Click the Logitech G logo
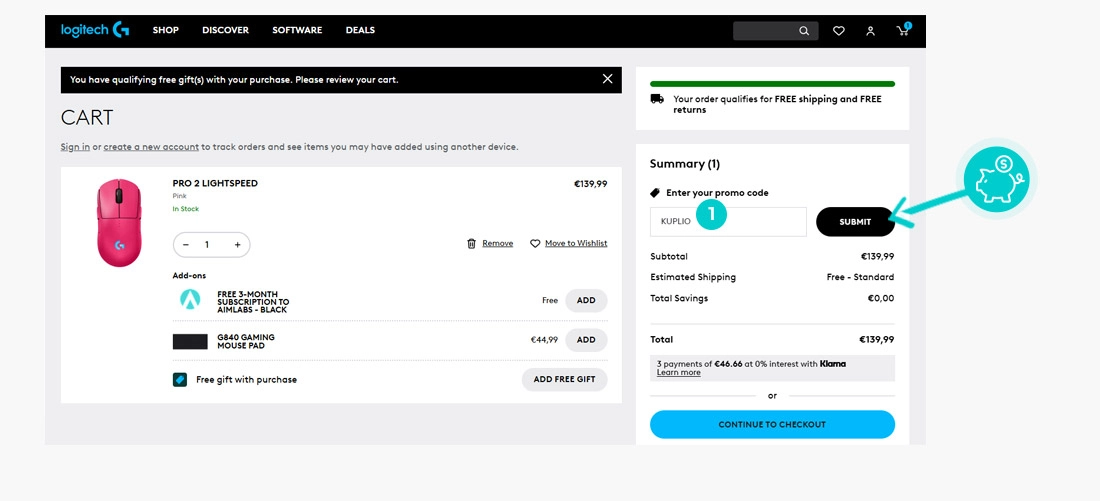Viewport: 1100px width, 501px height. click(x=95, y=30)
